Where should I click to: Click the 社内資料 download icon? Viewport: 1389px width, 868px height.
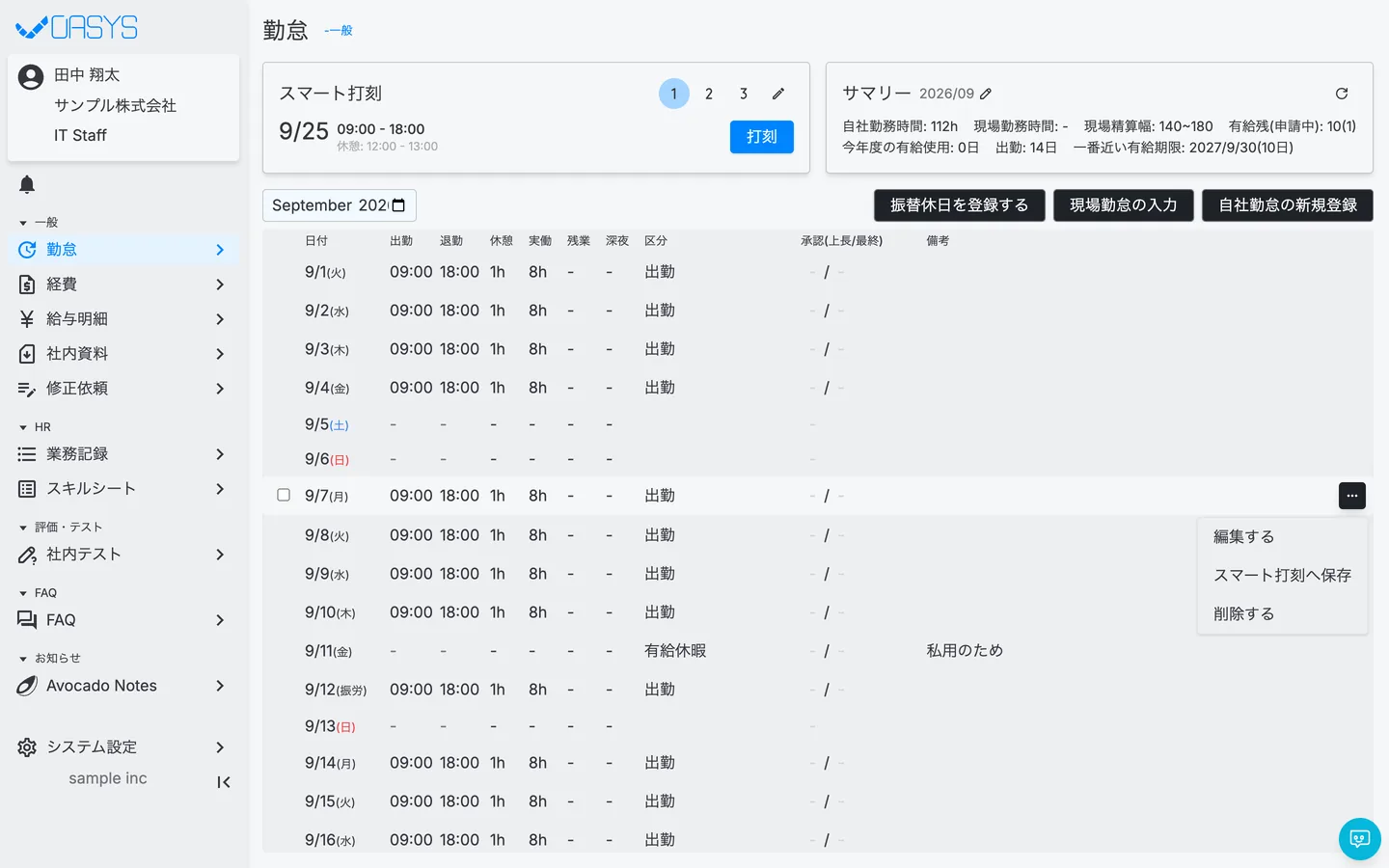tap(27, 354)
